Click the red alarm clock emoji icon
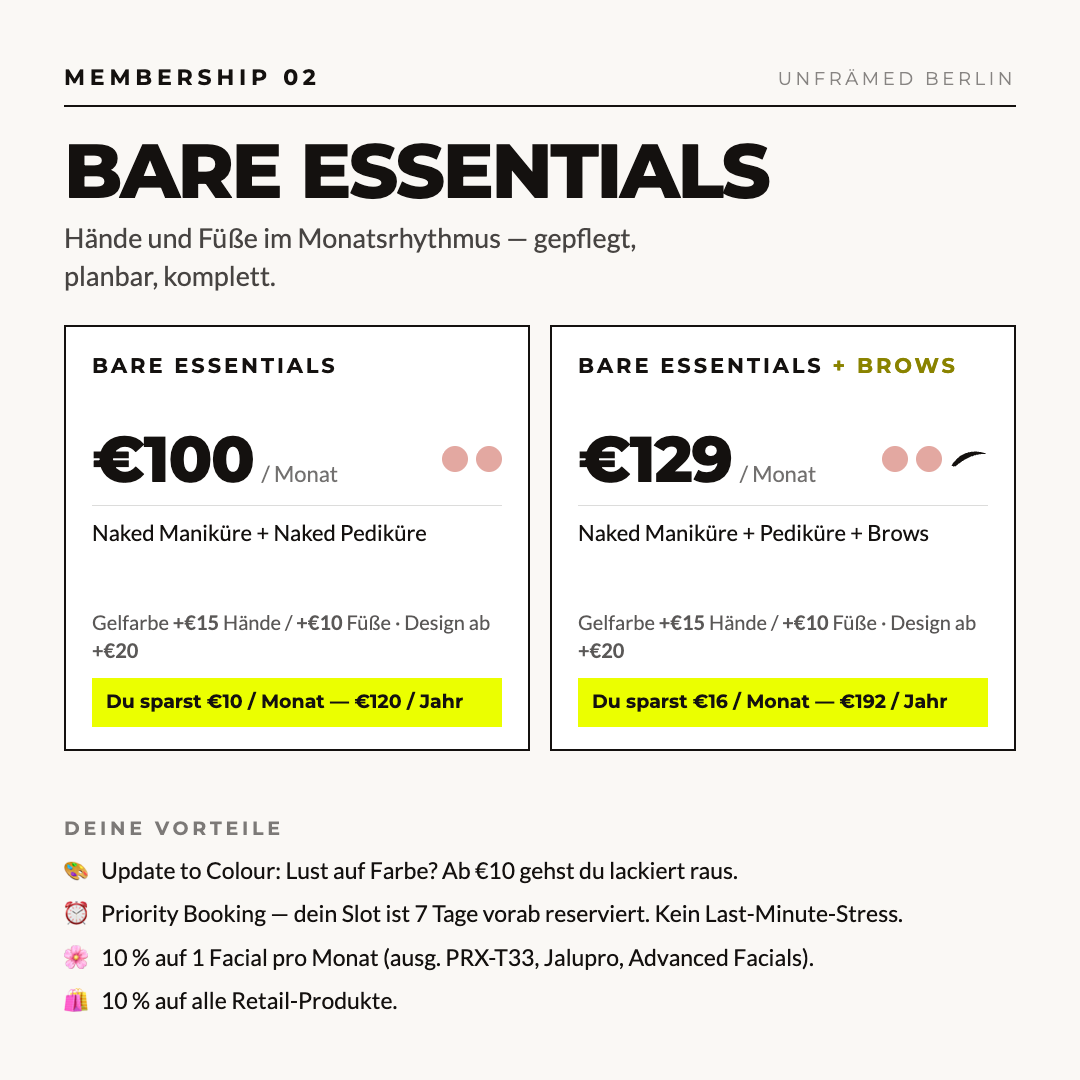The width and height of the screenshot is (1080, 1080). click(76, 914)
